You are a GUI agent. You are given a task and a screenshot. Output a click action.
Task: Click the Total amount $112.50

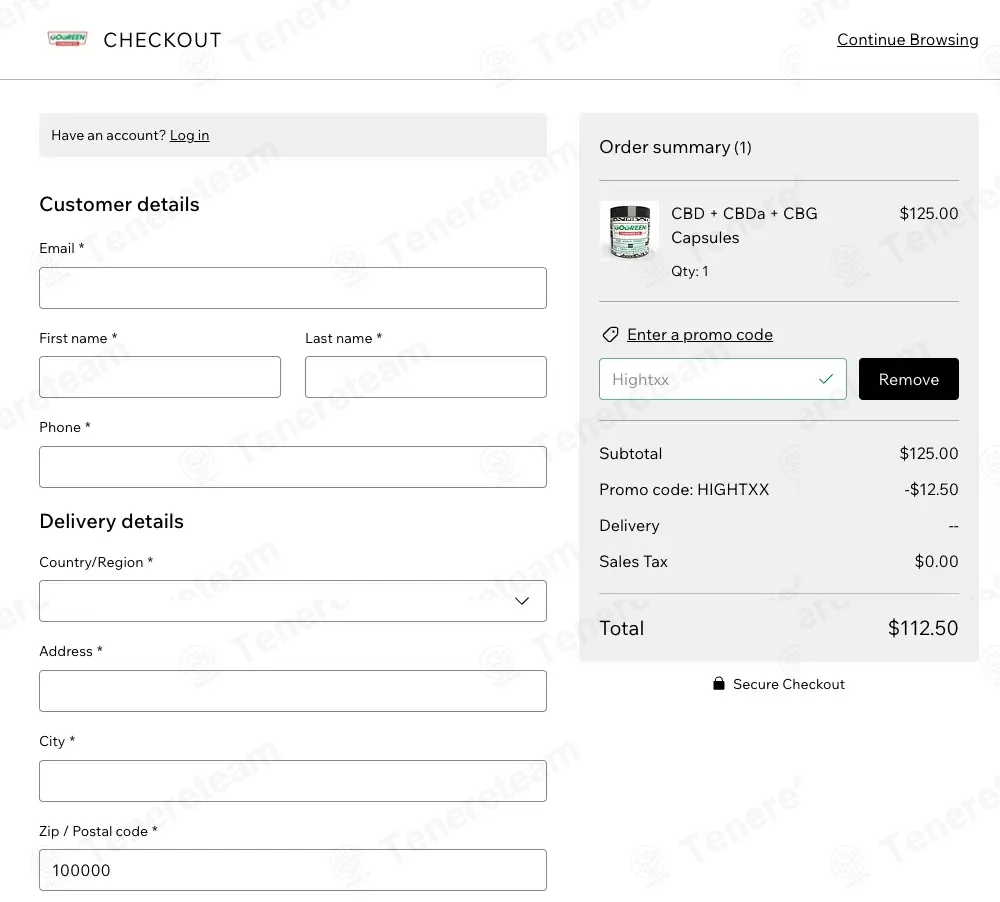tap(923, 628)
